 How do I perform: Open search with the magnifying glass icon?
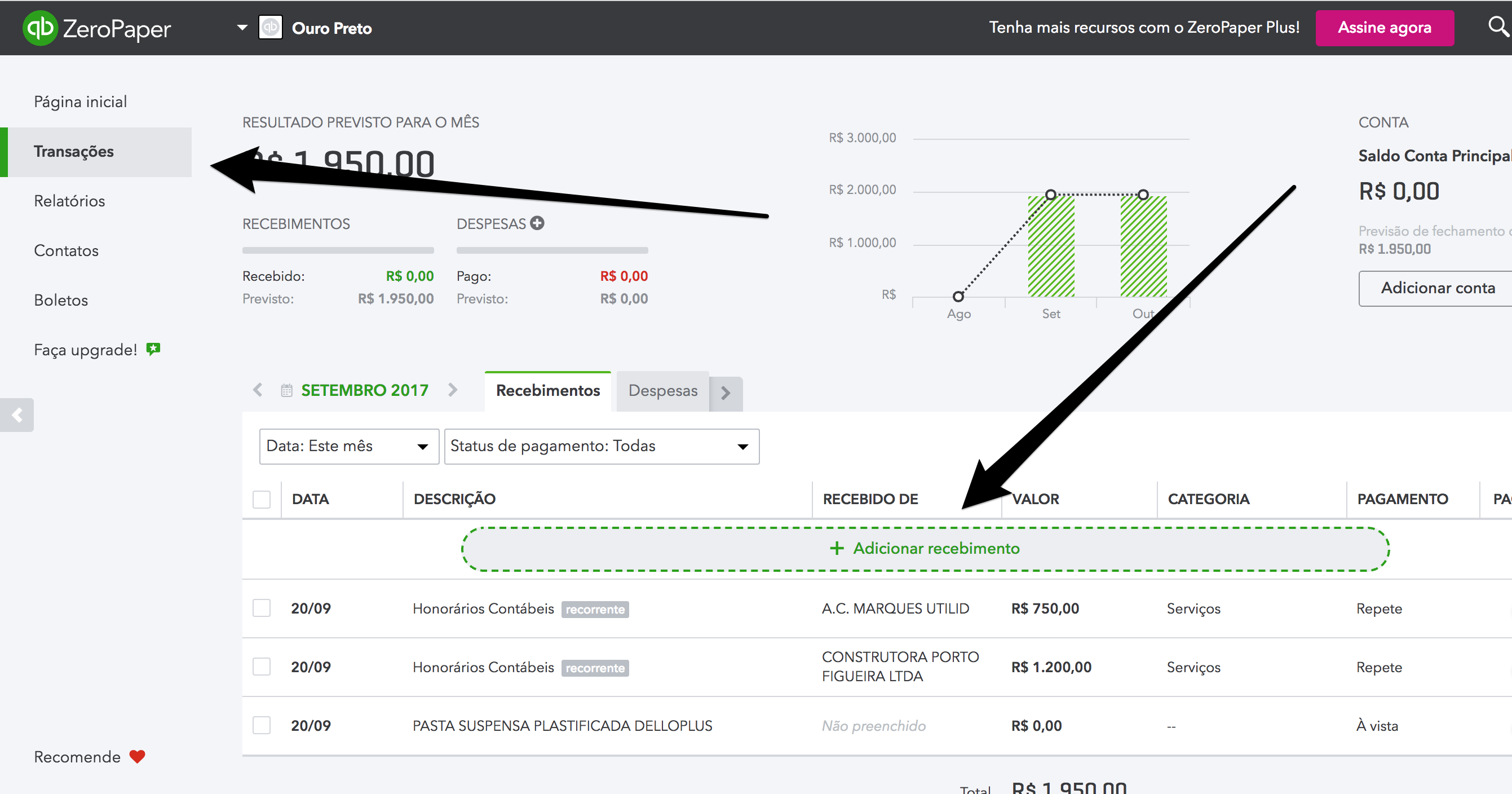pos(1497,27)
